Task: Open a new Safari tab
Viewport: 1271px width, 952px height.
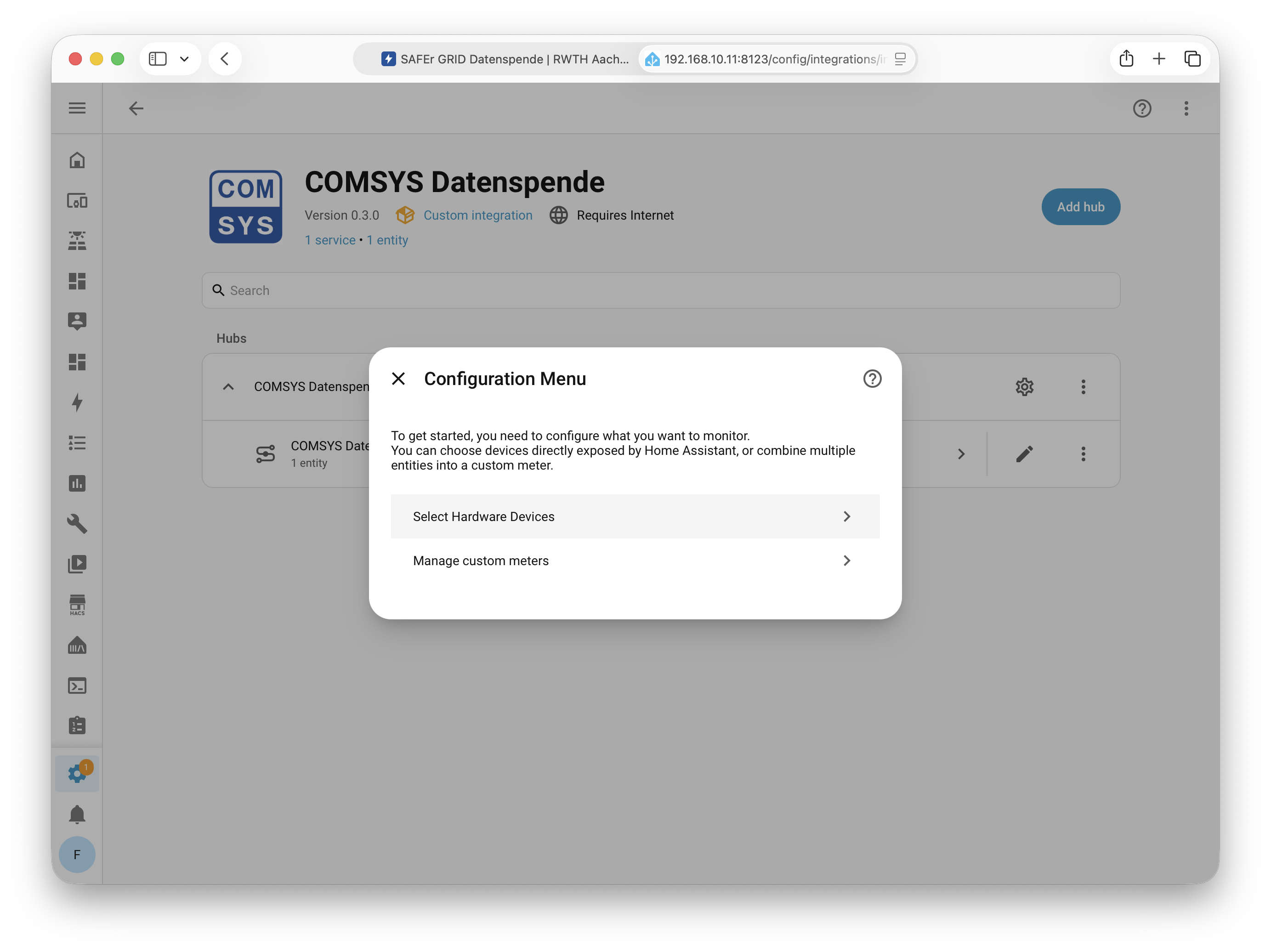Action: coord(1159,59)
